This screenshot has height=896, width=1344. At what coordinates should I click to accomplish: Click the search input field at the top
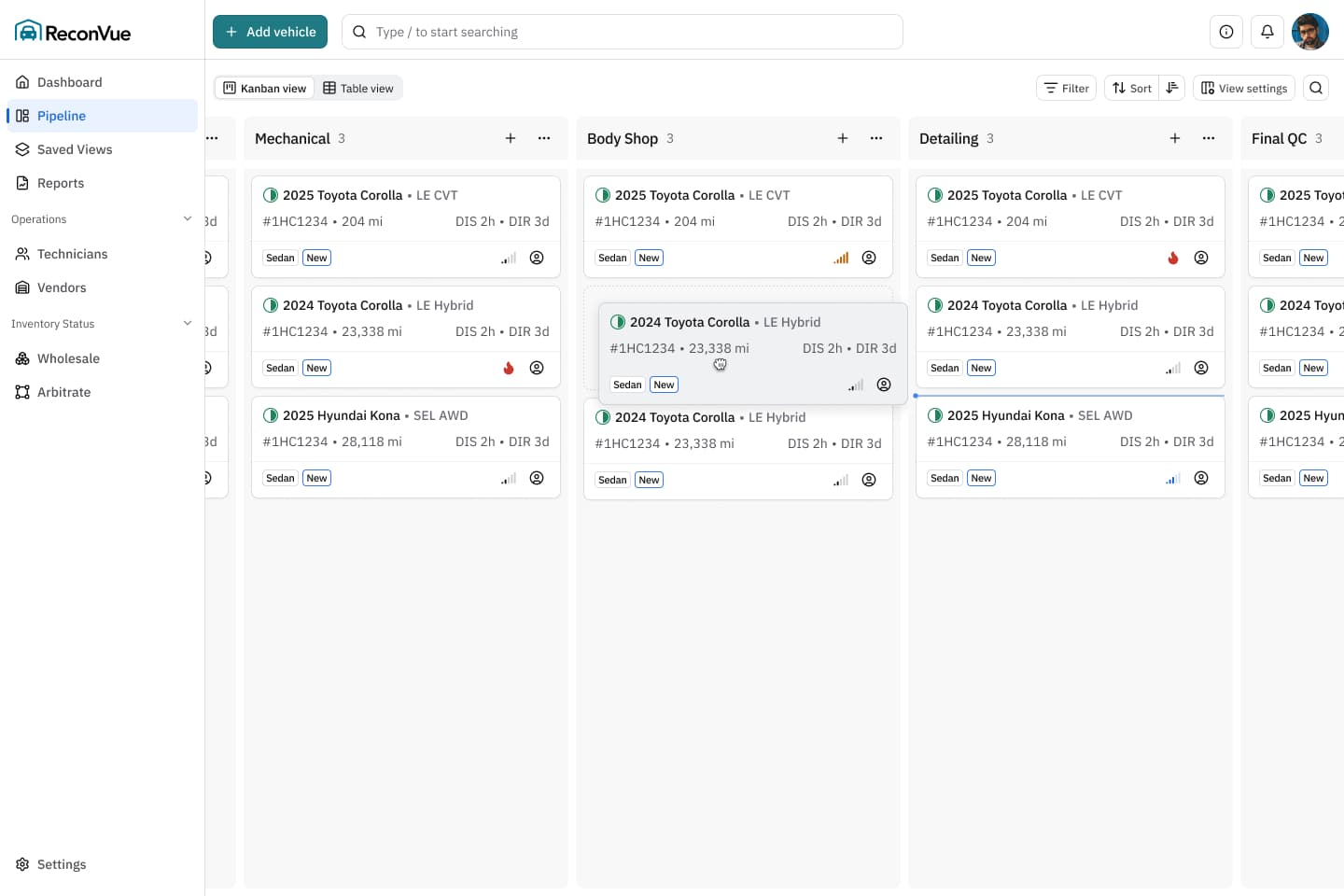click(623, 31)
